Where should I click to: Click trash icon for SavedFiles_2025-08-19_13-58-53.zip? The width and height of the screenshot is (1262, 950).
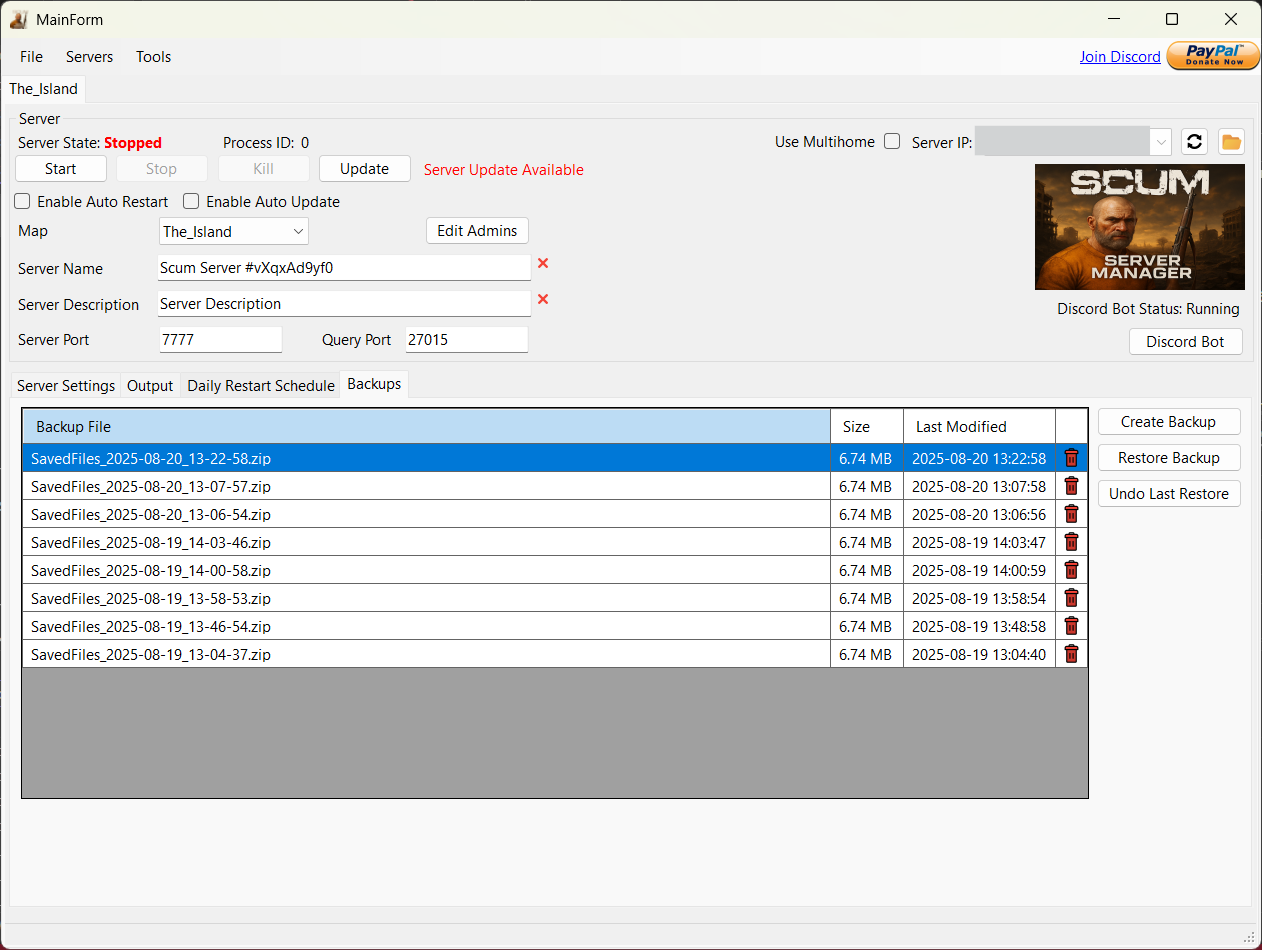tap(1071, 598)
